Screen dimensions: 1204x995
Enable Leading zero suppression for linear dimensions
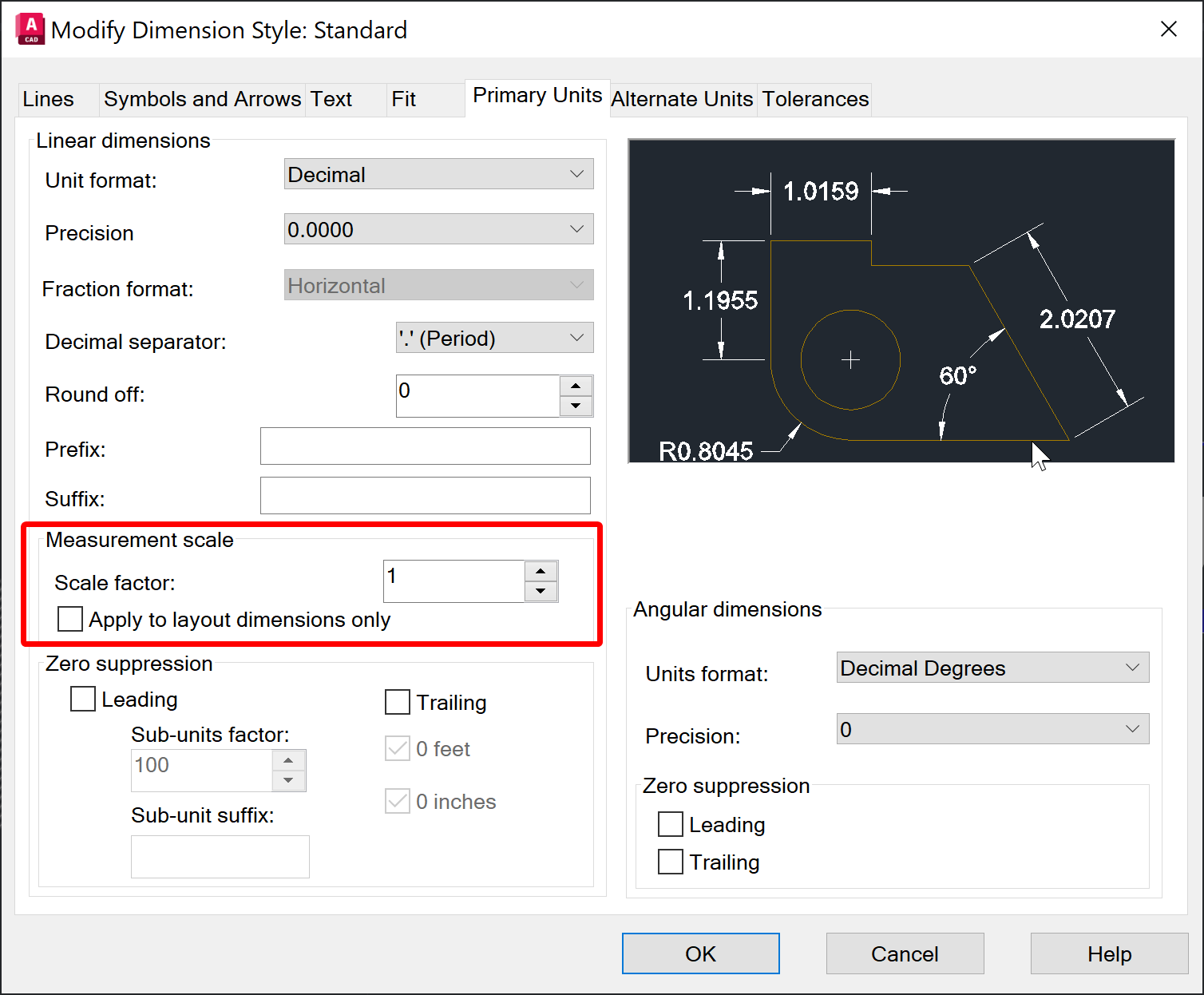(x=82, y=699)
